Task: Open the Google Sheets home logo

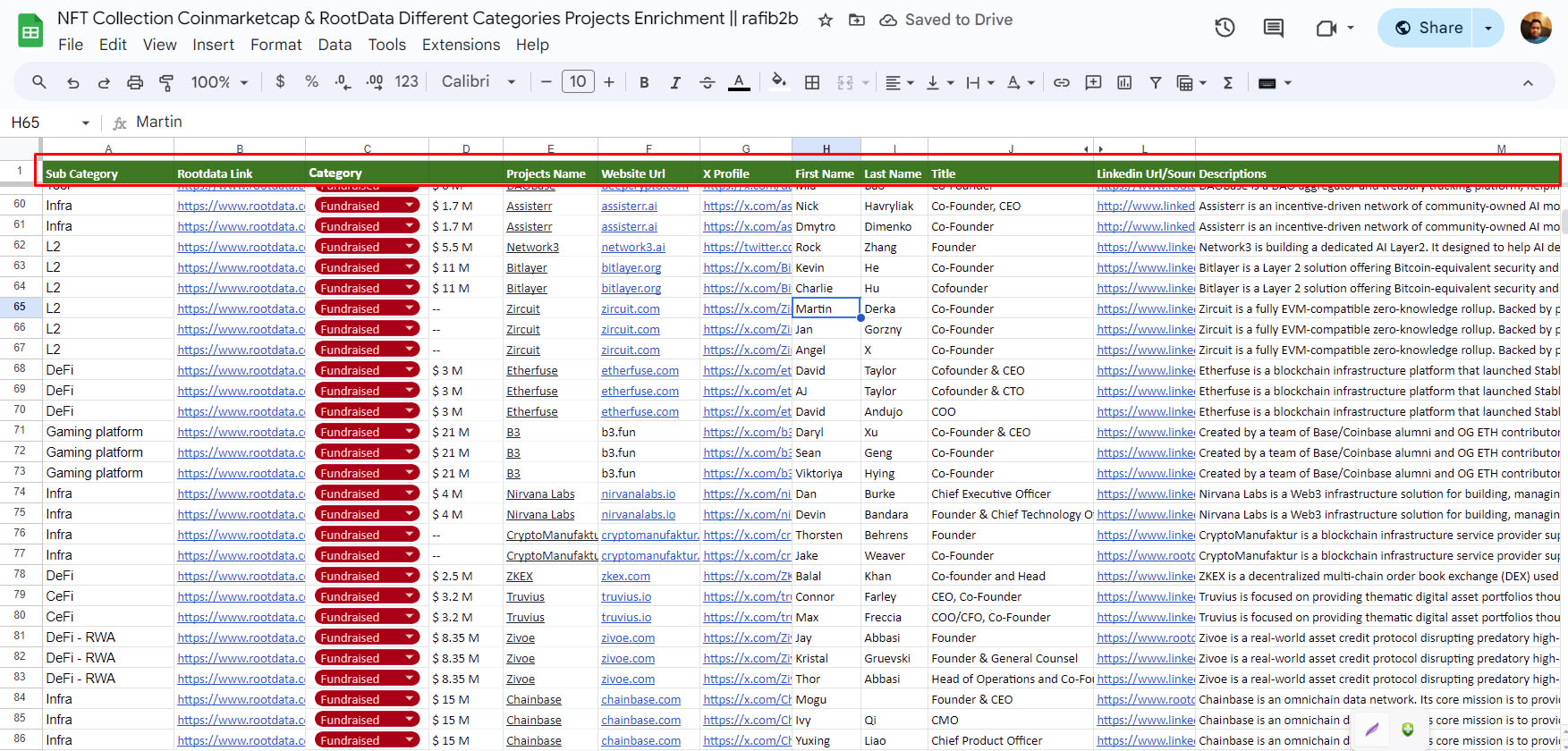Action: pos(30,31)
